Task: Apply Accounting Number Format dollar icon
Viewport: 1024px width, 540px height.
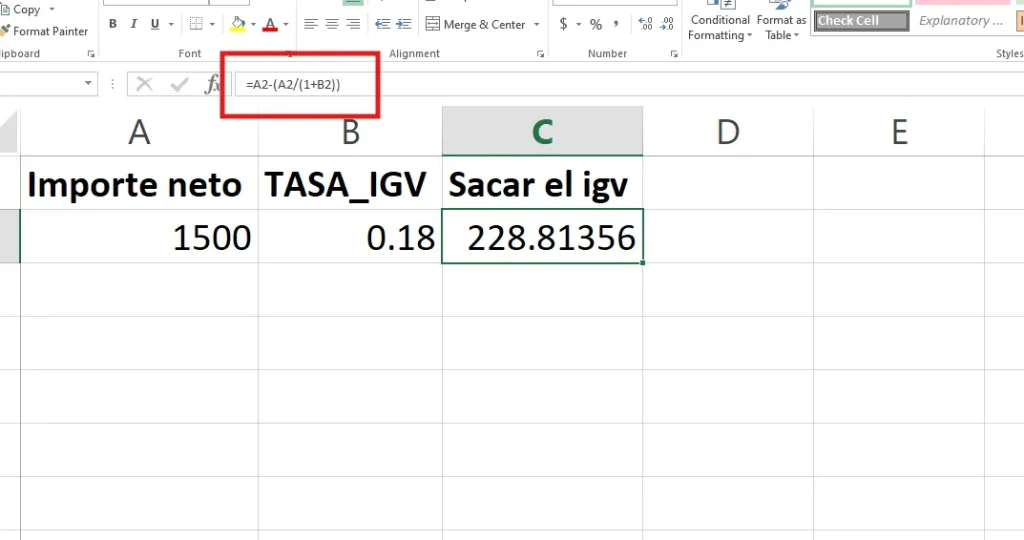Action: coord(564,24)
